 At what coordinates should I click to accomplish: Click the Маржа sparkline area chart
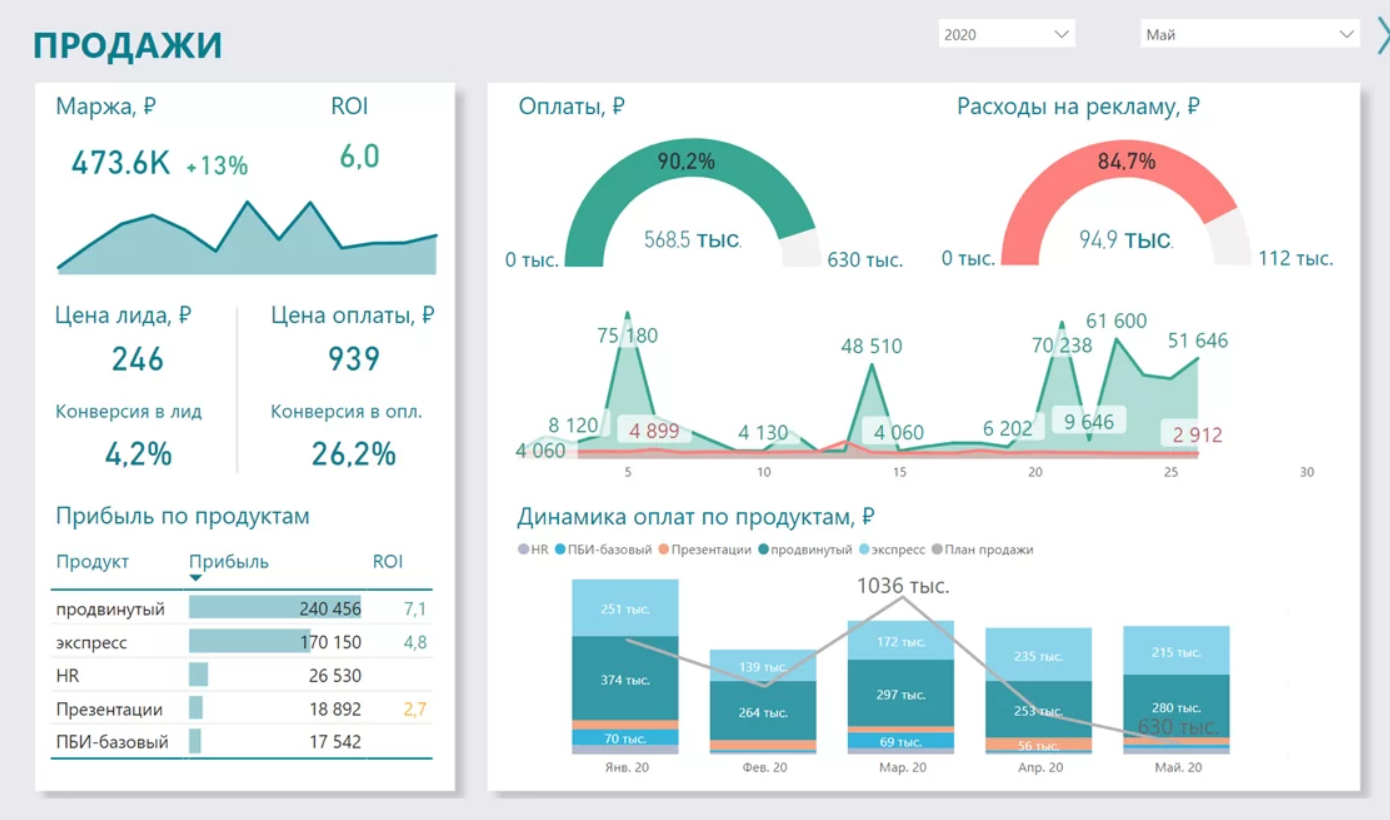click(x=247, y=238)
